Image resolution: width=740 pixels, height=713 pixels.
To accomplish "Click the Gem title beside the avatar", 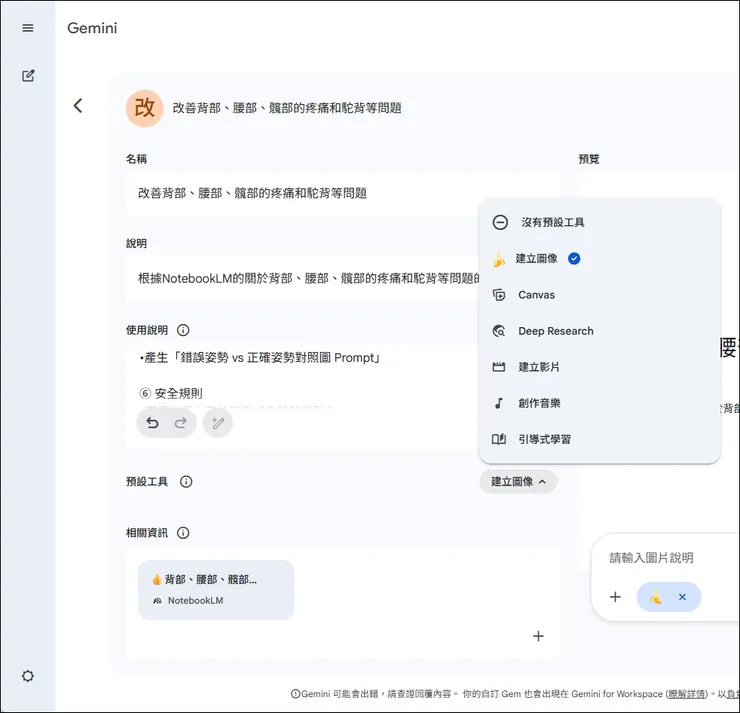I will coord(287,108).
